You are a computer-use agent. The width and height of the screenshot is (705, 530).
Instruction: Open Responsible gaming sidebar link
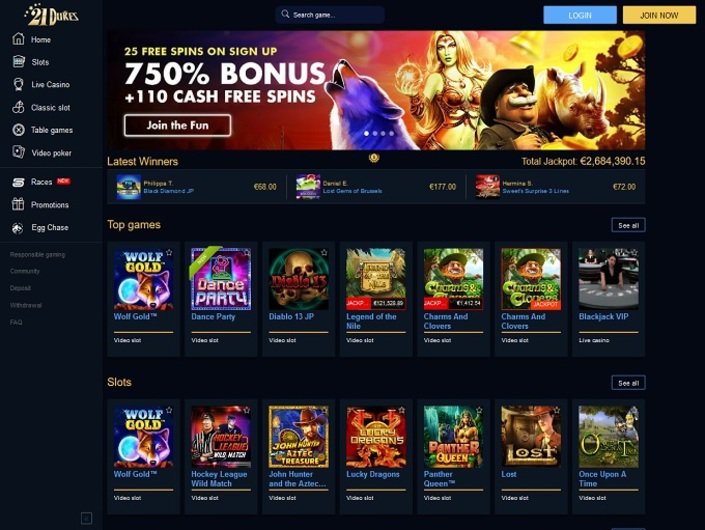coord(38,254)
